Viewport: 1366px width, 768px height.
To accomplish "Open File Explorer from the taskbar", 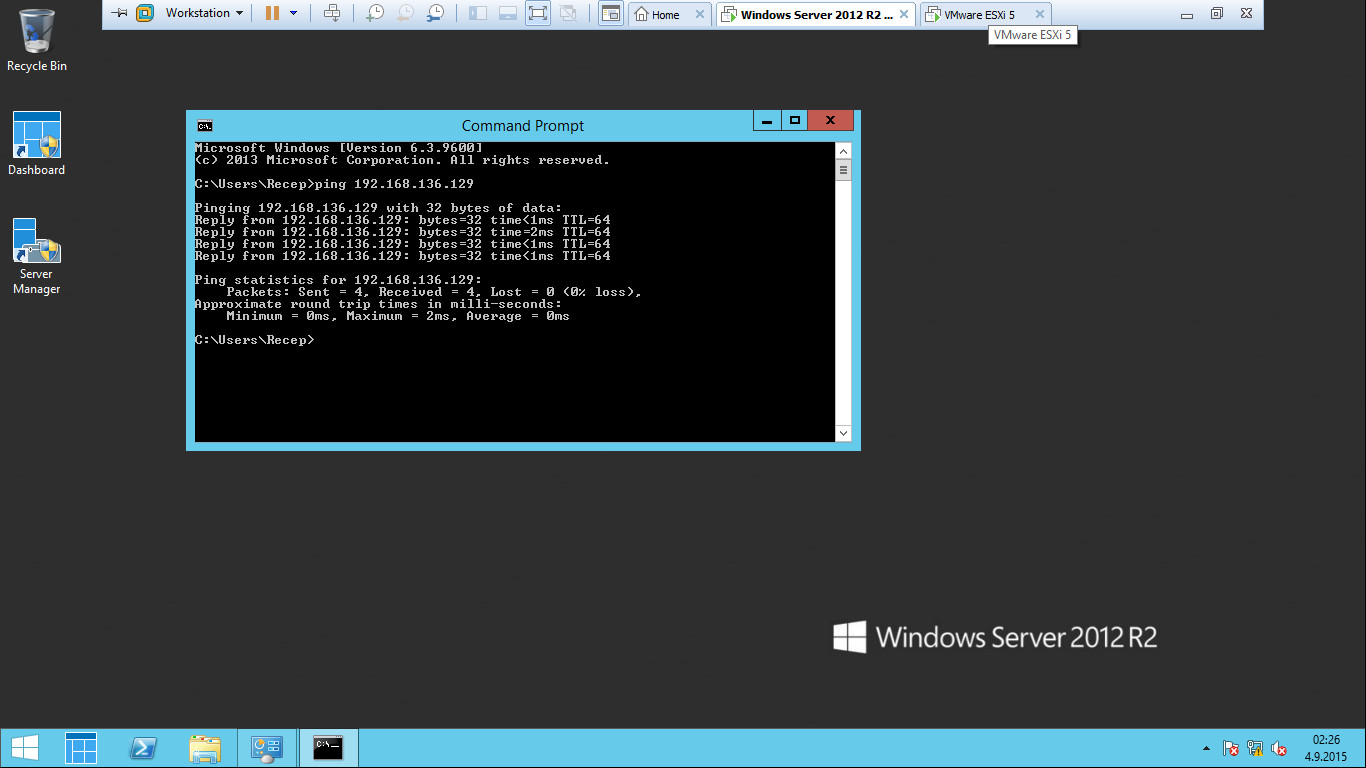I will [205, 748].
